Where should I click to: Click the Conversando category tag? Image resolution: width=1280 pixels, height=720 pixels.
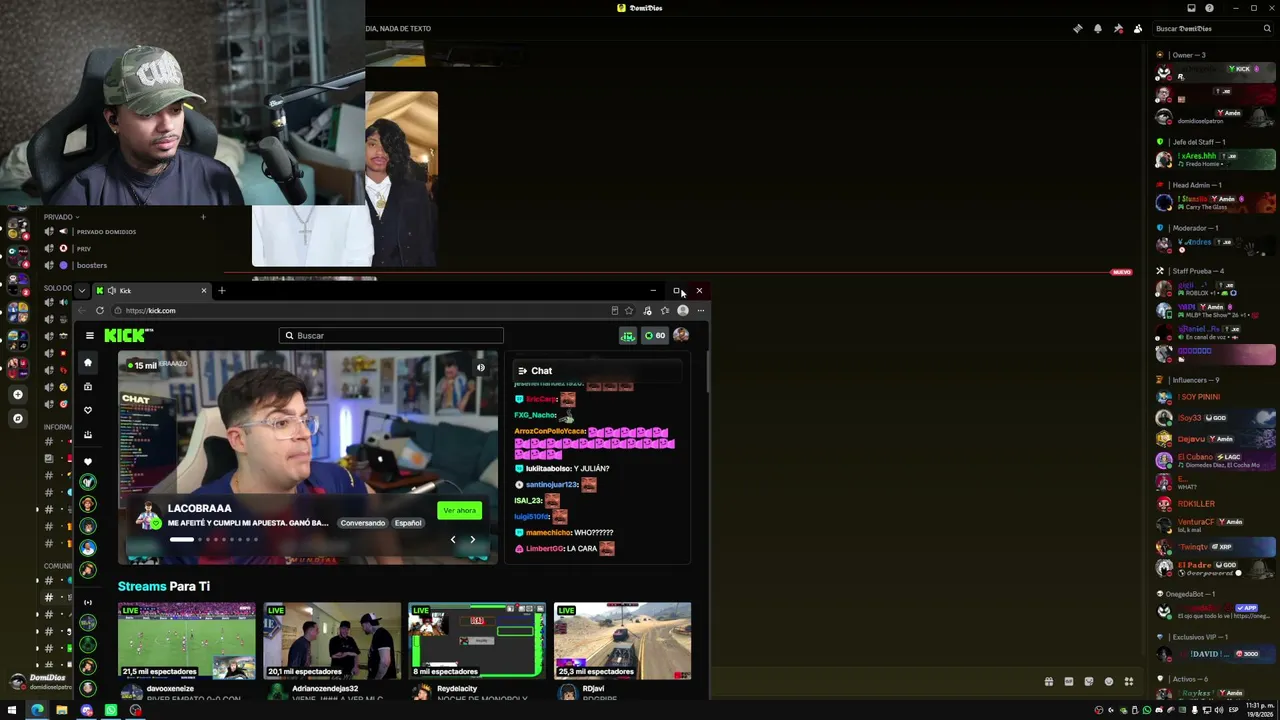(x=362, y=523)
